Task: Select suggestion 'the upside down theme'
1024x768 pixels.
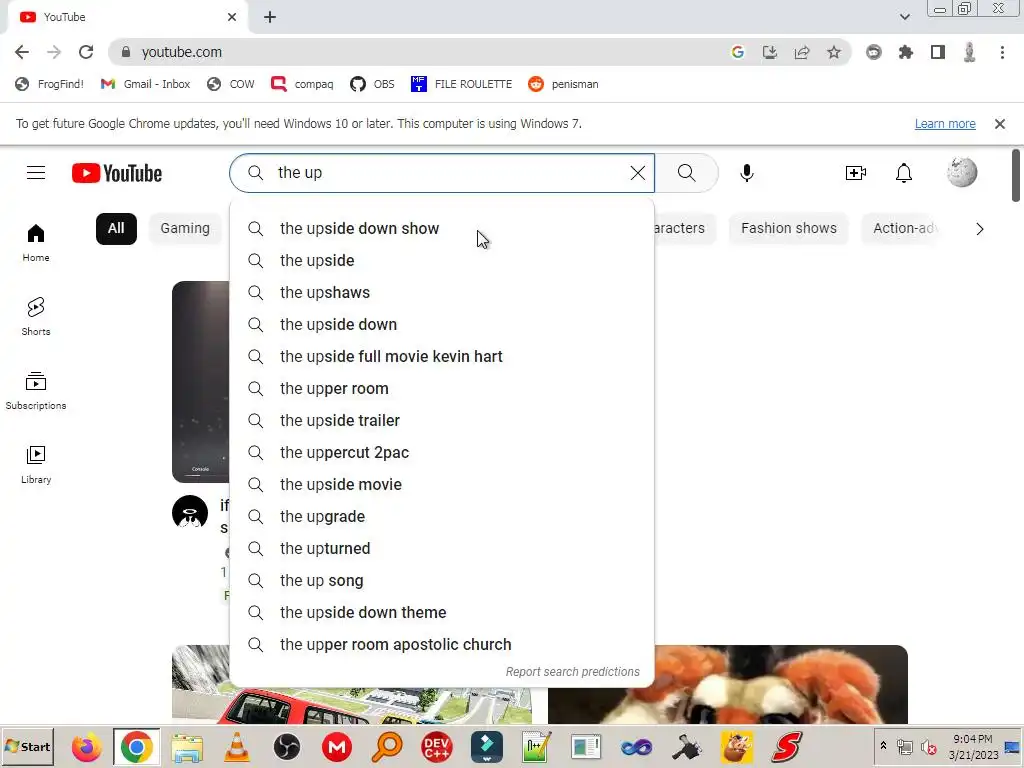Action: [x=442, y=613]
